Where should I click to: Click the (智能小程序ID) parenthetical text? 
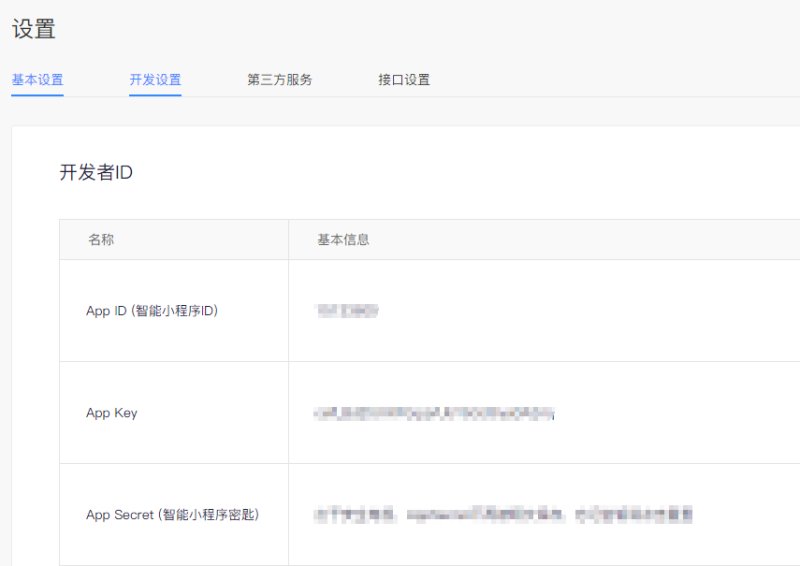174,311
